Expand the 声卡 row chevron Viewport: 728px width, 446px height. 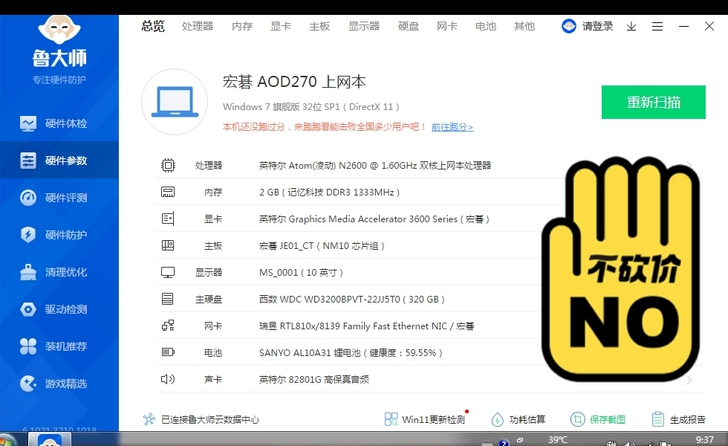pos(689,380)
